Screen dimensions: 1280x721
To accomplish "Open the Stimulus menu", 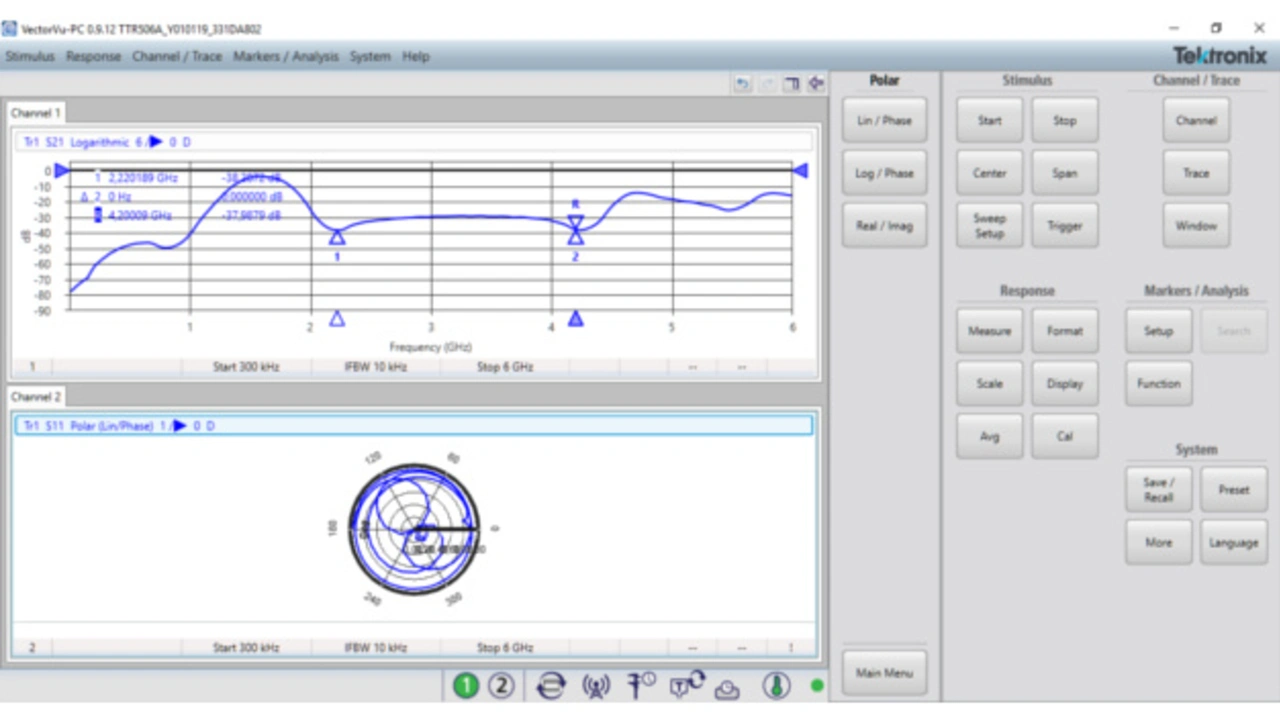I will point(30,57).
